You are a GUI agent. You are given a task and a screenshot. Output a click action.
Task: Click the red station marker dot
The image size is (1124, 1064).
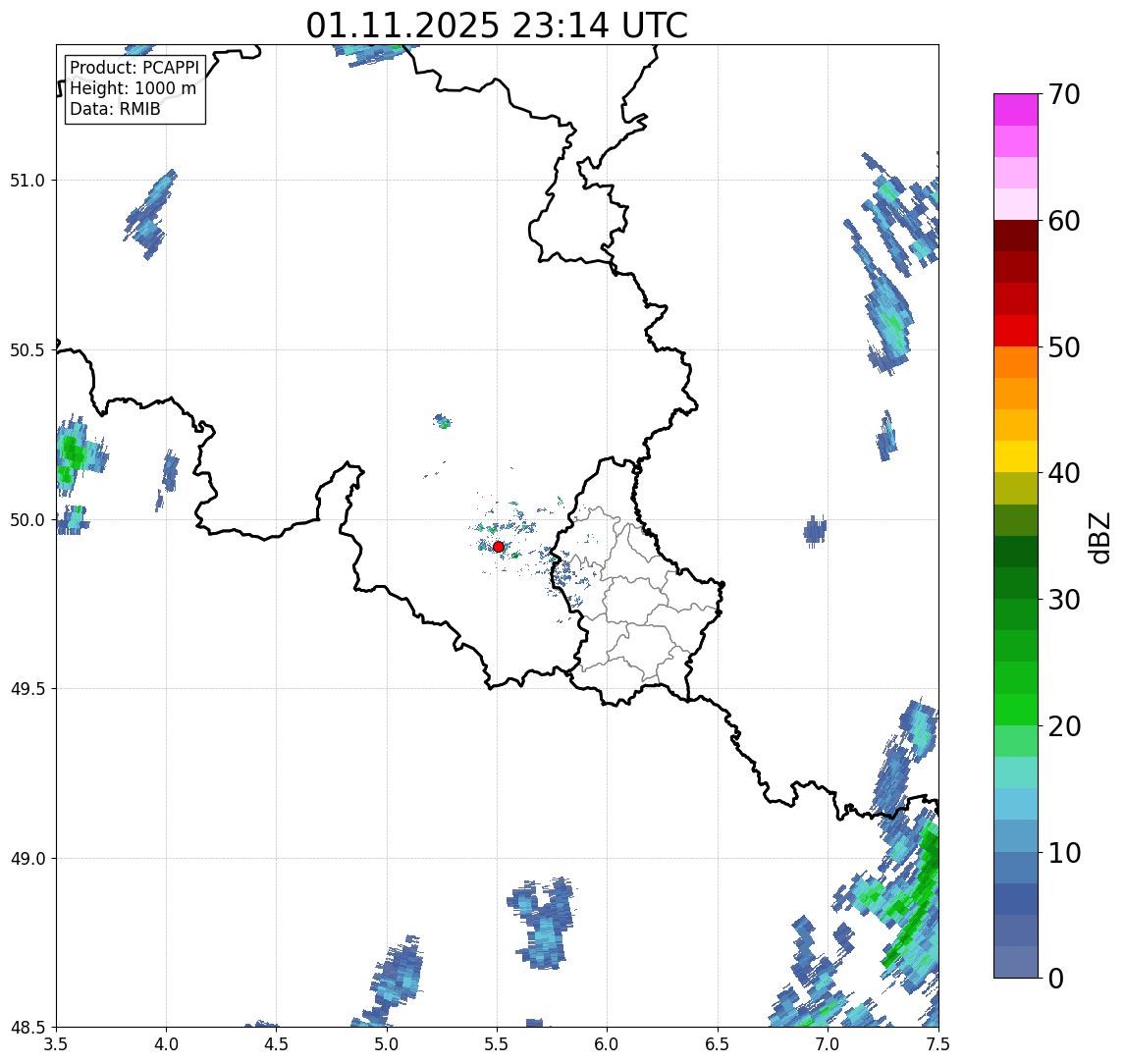pos(499,547)
